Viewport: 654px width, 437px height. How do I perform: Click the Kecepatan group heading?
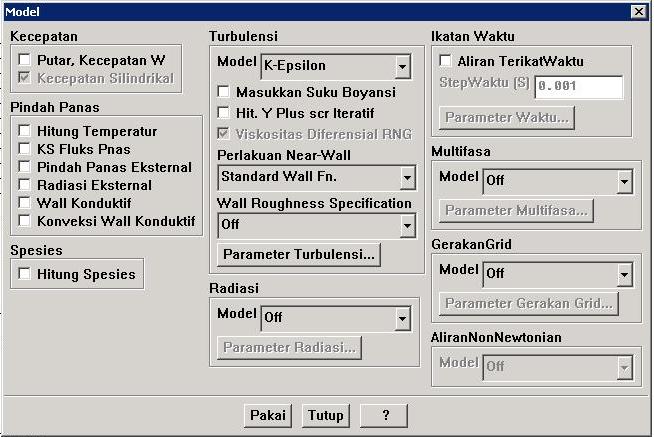(44, 36)
